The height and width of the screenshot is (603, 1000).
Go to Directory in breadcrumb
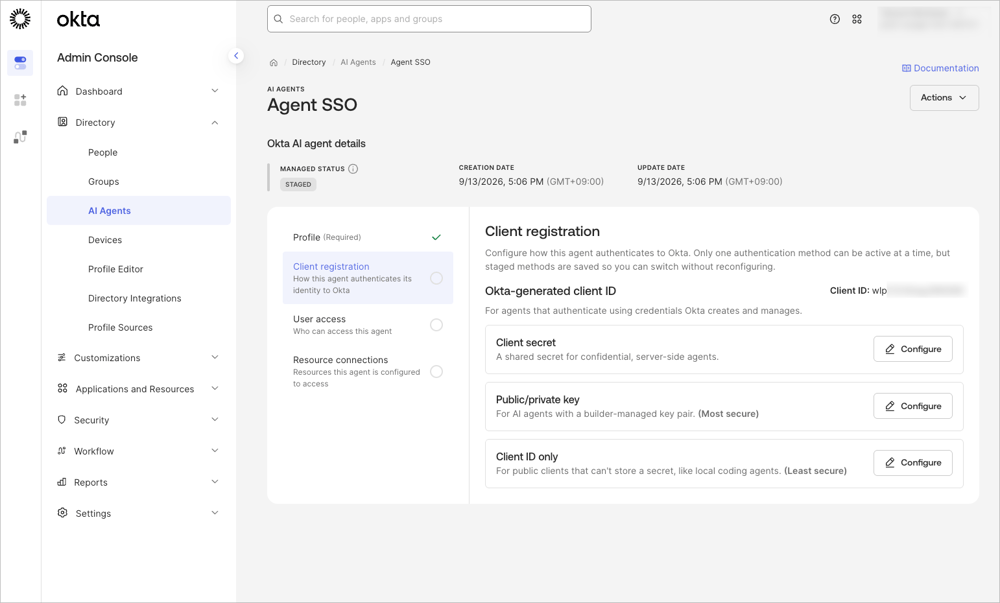pyautogui.click(x=309, y=62)
